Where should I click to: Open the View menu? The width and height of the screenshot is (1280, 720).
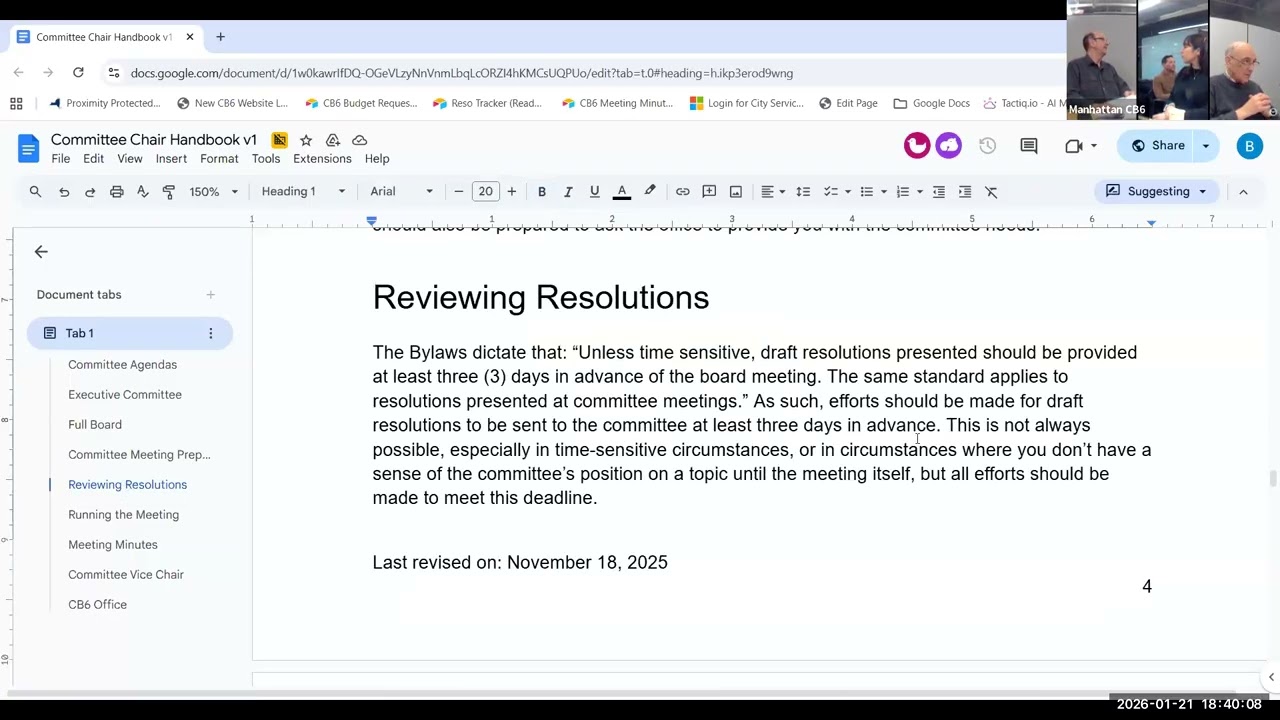click(x=130, y=159)
